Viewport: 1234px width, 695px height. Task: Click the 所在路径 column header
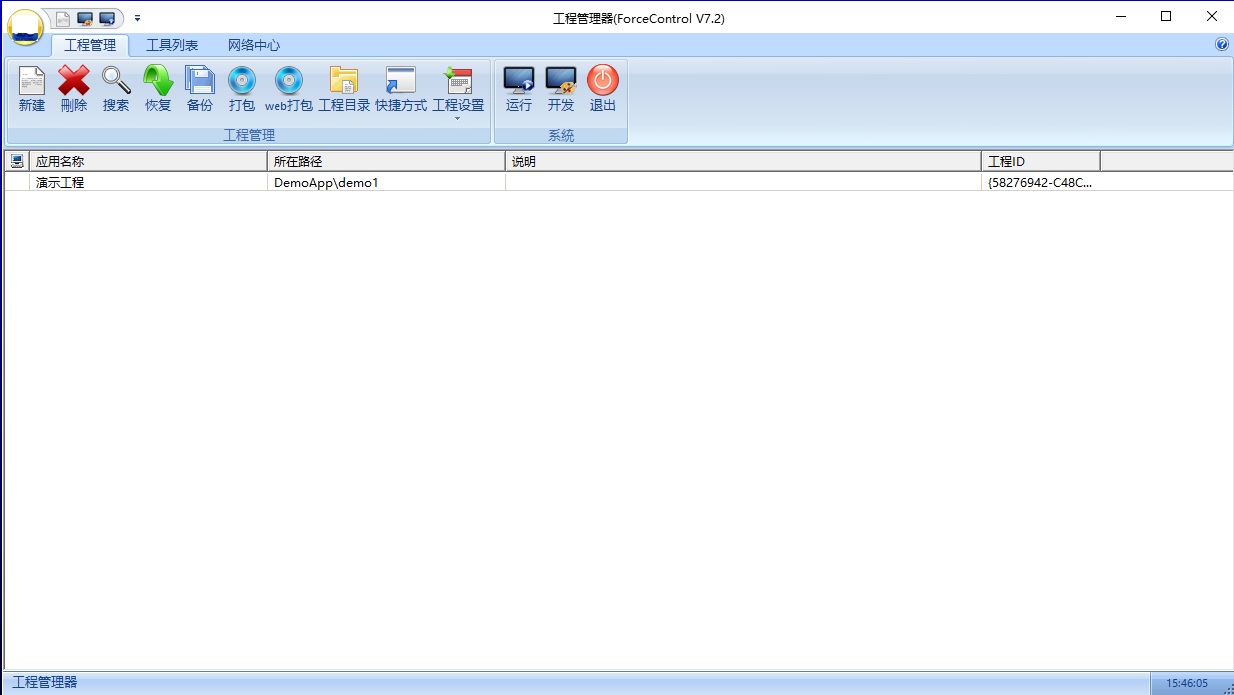[x=387, y=161]
